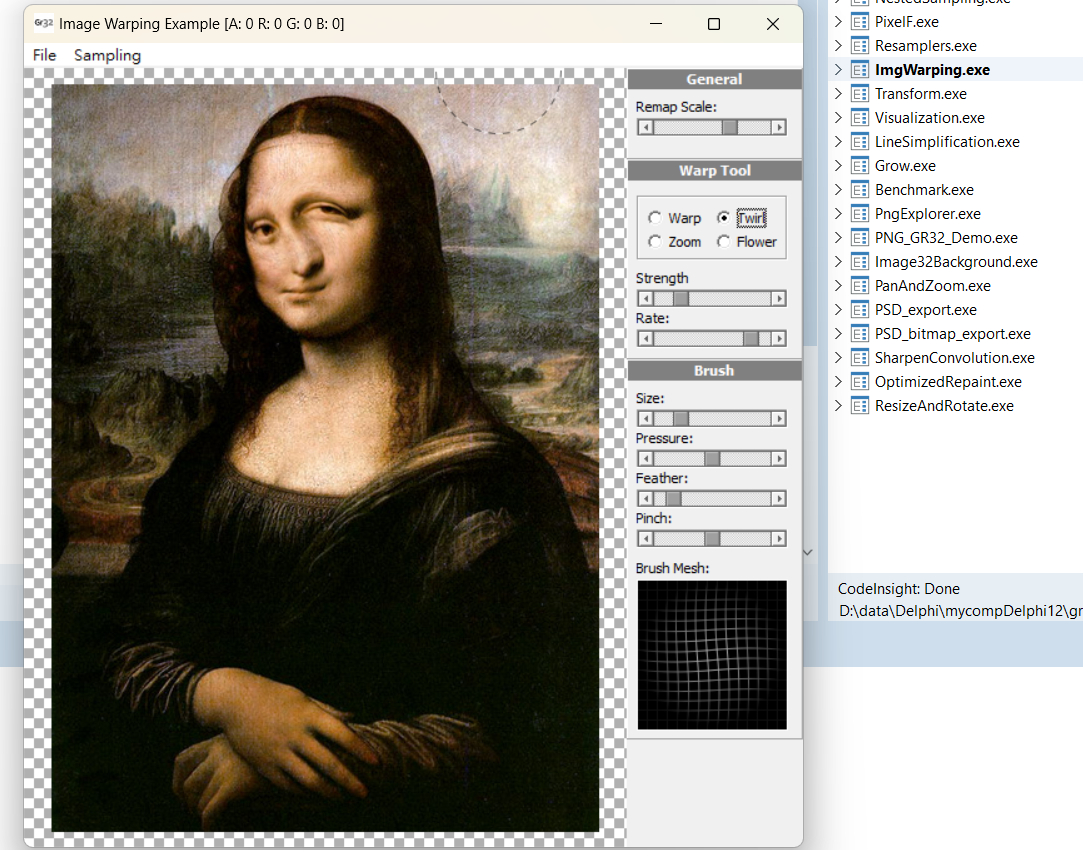Screen dimensions: 1083x850
Task: Maximize the Image Warping Example window
Action: click(x=714, y=24)
